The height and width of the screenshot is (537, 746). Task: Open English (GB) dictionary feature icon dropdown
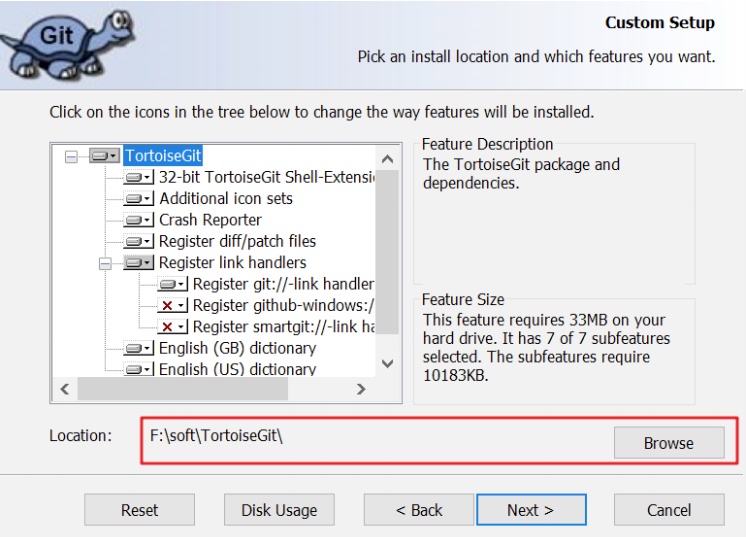138,348
